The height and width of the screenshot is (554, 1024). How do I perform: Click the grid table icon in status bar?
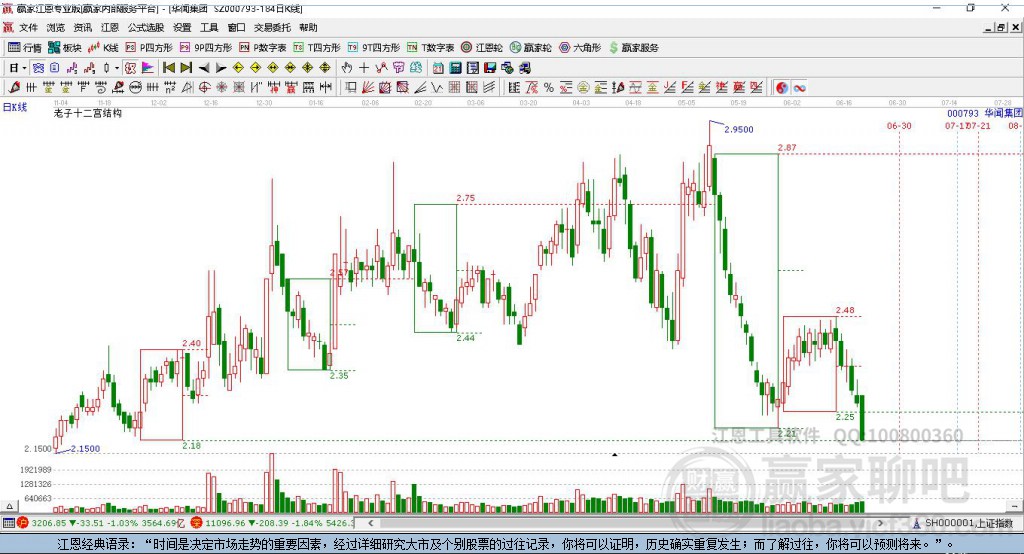8,523
